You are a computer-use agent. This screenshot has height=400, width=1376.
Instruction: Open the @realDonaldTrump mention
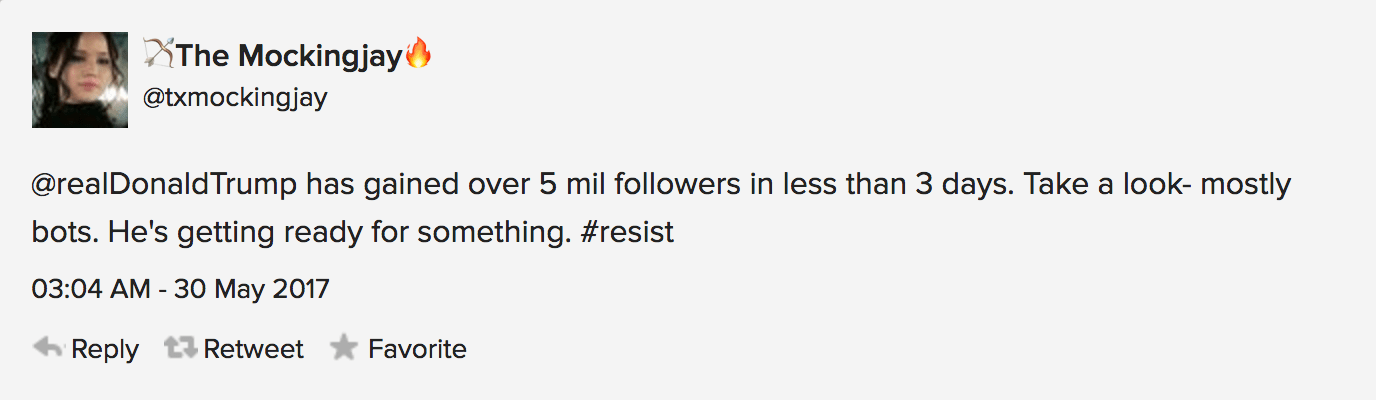pos(164,186)
